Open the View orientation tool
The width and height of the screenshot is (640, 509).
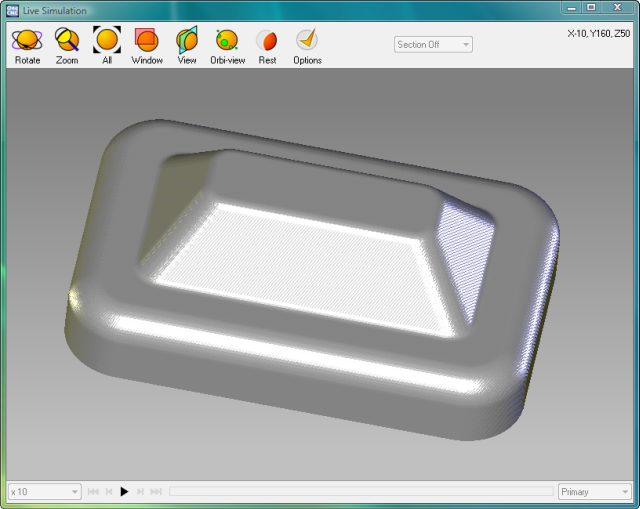pyautogui.click(x=187, y=46)
